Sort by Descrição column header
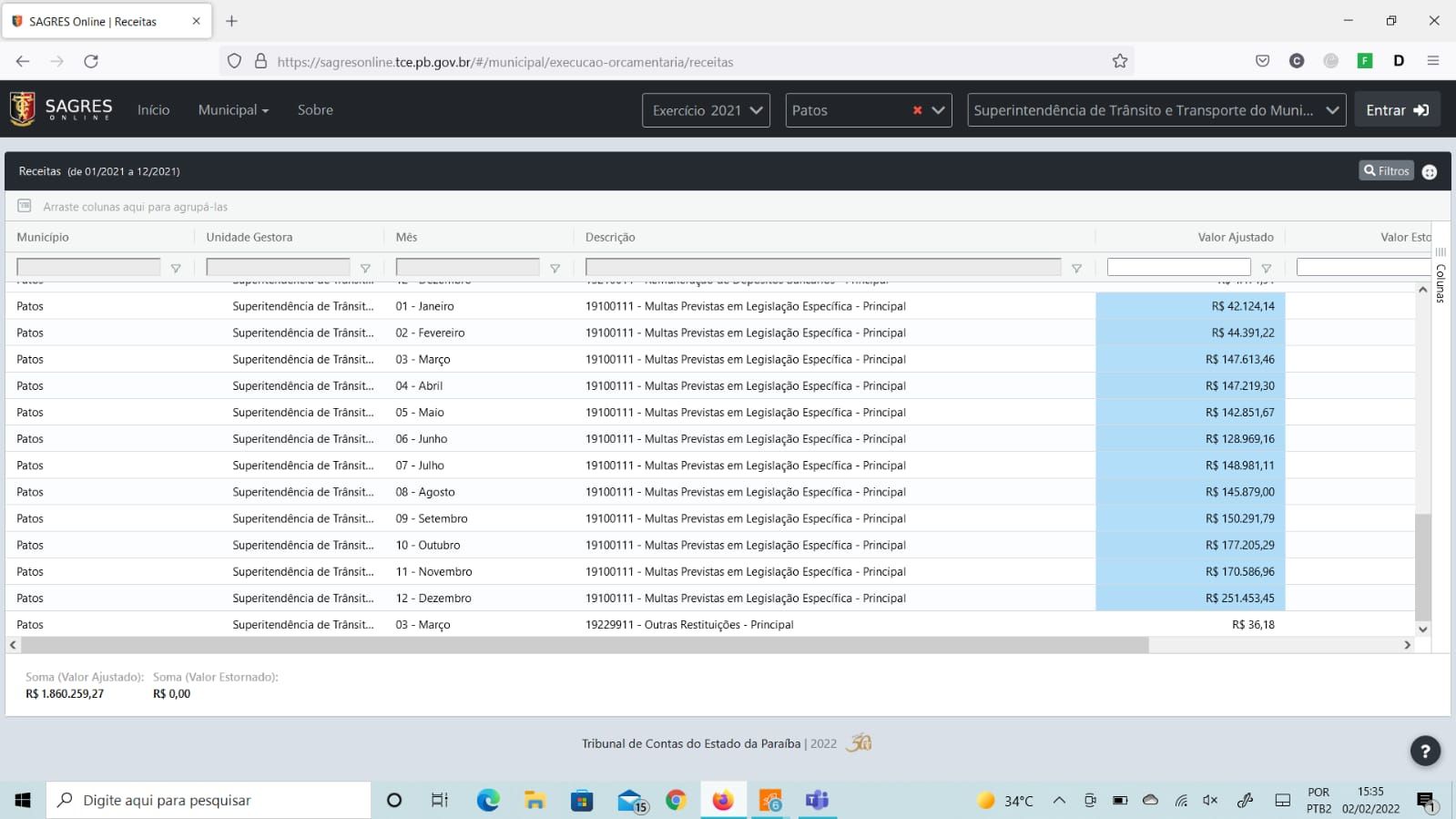Screen dimensions: 1456x819 610,237
